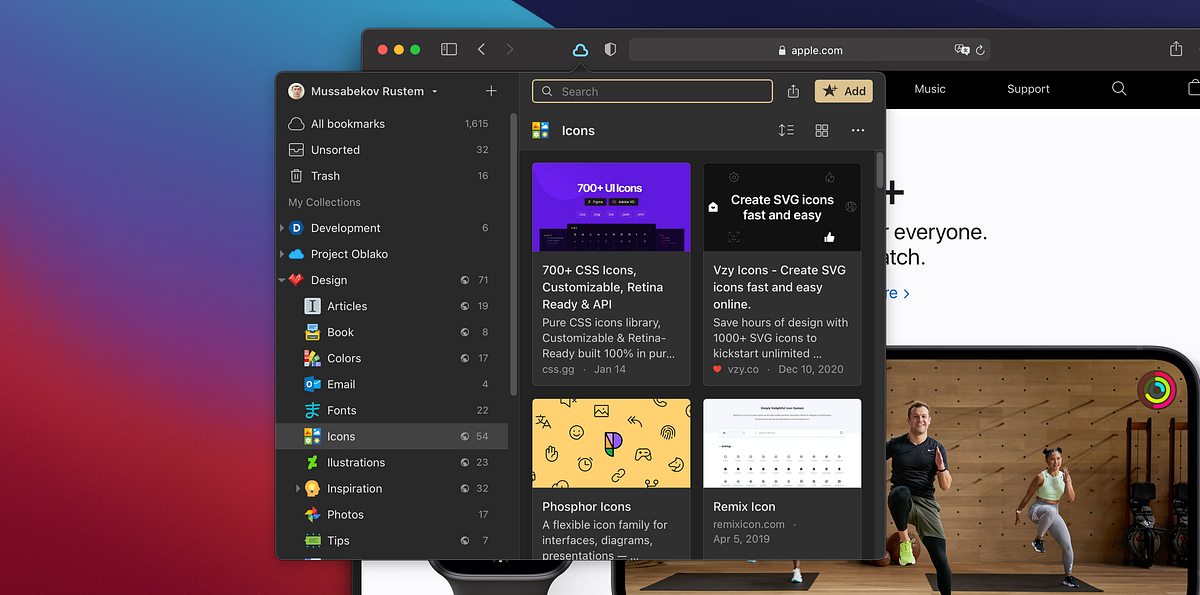Open the Trash collection
This screenshot has height=595, width=1200.
point(324,175)
